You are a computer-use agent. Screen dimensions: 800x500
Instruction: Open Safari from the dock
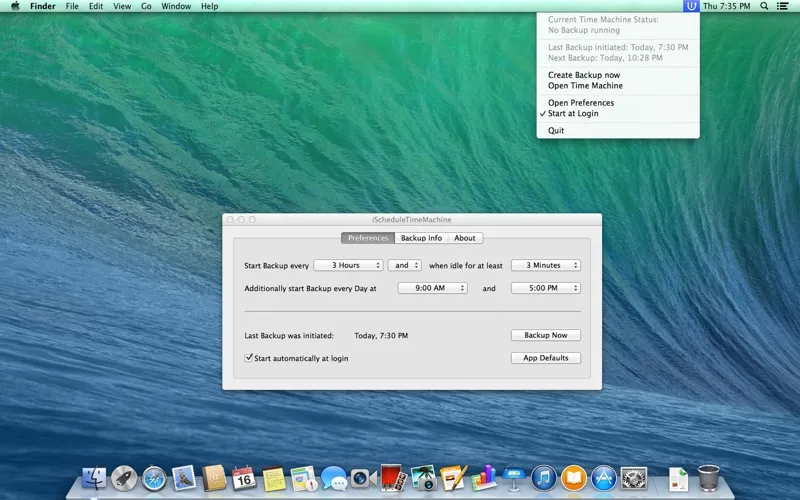tap(154, 478)
